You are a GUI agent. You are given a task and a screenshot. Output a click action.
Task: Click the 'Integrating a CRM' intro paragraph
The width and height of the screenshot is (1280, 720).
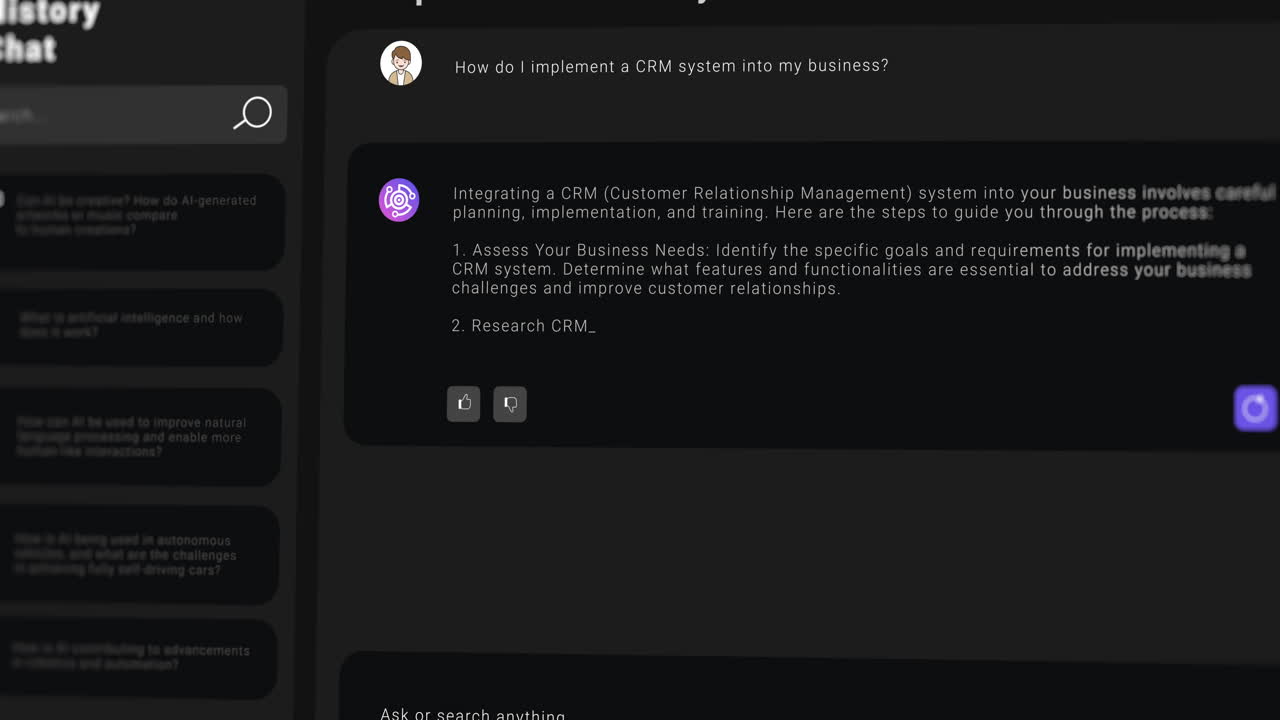(x=865, y=202)
